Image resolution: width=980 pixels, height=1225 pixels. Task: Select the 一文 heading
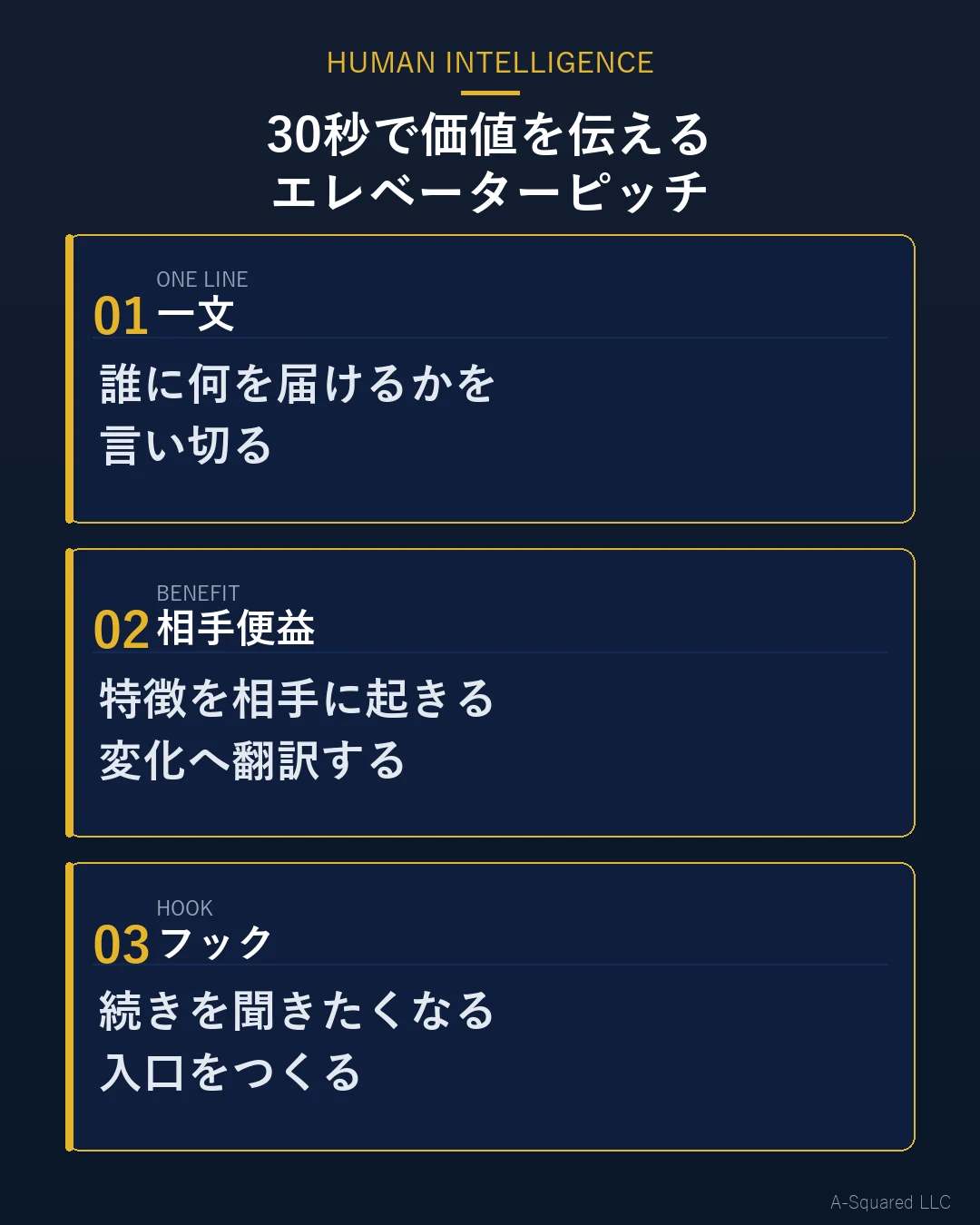click(x=196, y=315)
